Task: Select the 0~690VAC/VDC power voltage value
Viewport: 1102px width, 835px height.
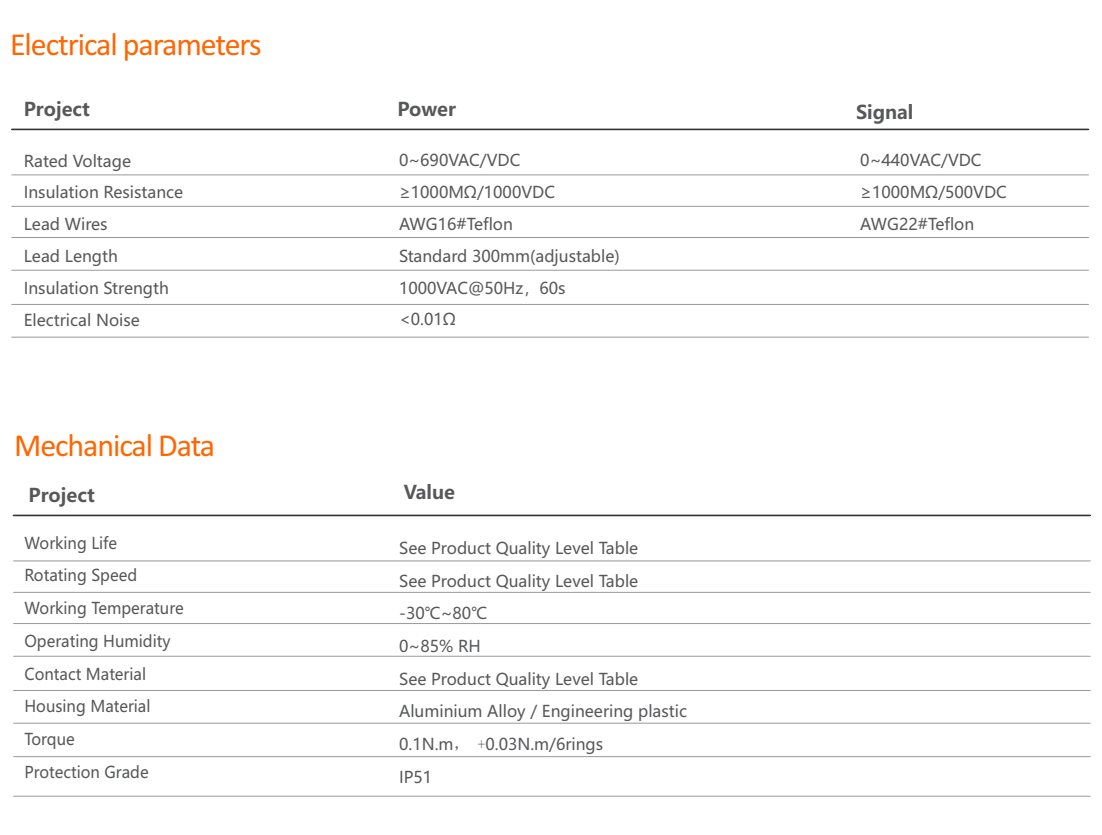Action: 459,160
